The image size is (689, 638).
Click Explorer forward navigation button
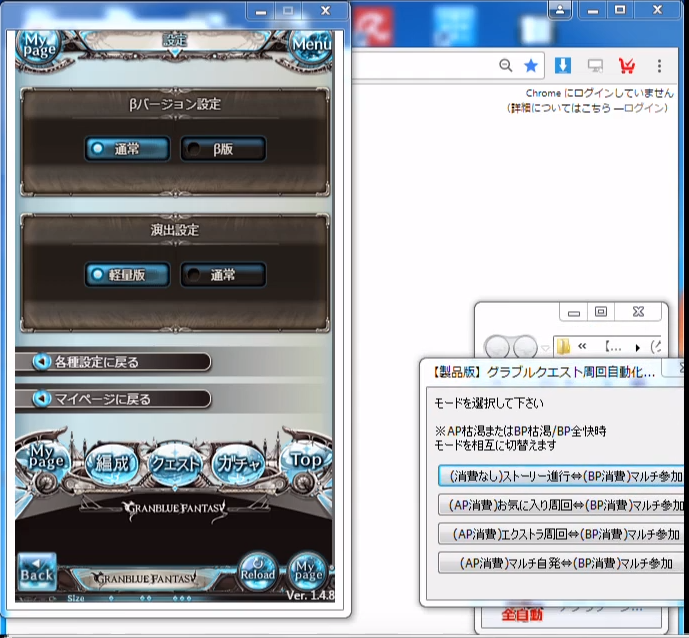(525, 347)
